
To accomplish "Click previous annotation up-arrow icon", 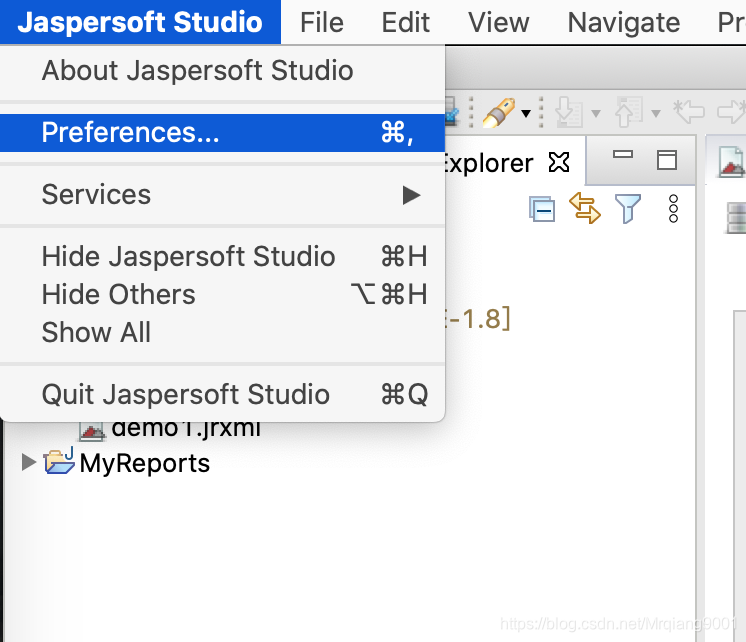I will [629, 112].
